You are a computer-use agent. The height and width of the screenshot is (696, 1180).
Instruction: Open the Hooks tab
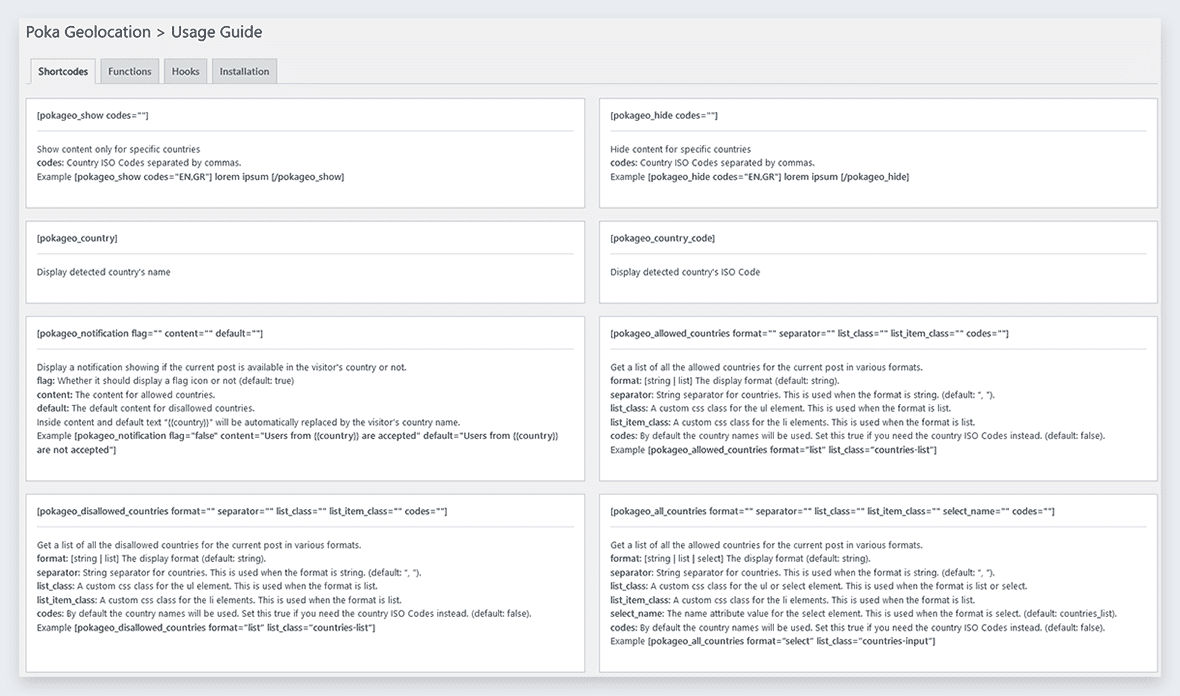coord(185,71)
